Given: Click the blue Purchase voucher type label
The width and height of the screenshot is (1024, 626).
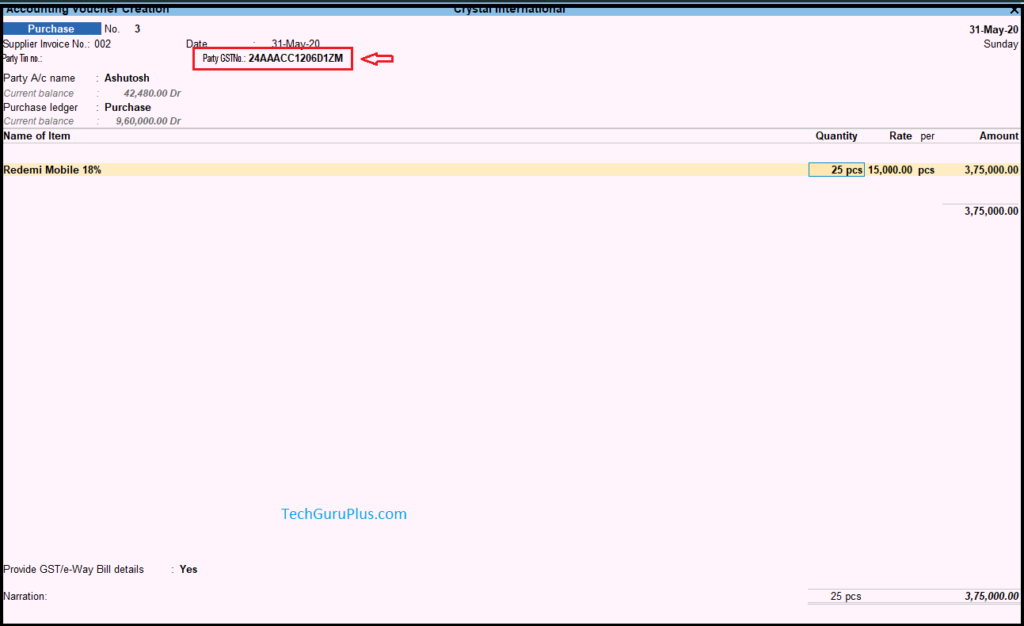Looking at the screenshot, I should point(51,29).
